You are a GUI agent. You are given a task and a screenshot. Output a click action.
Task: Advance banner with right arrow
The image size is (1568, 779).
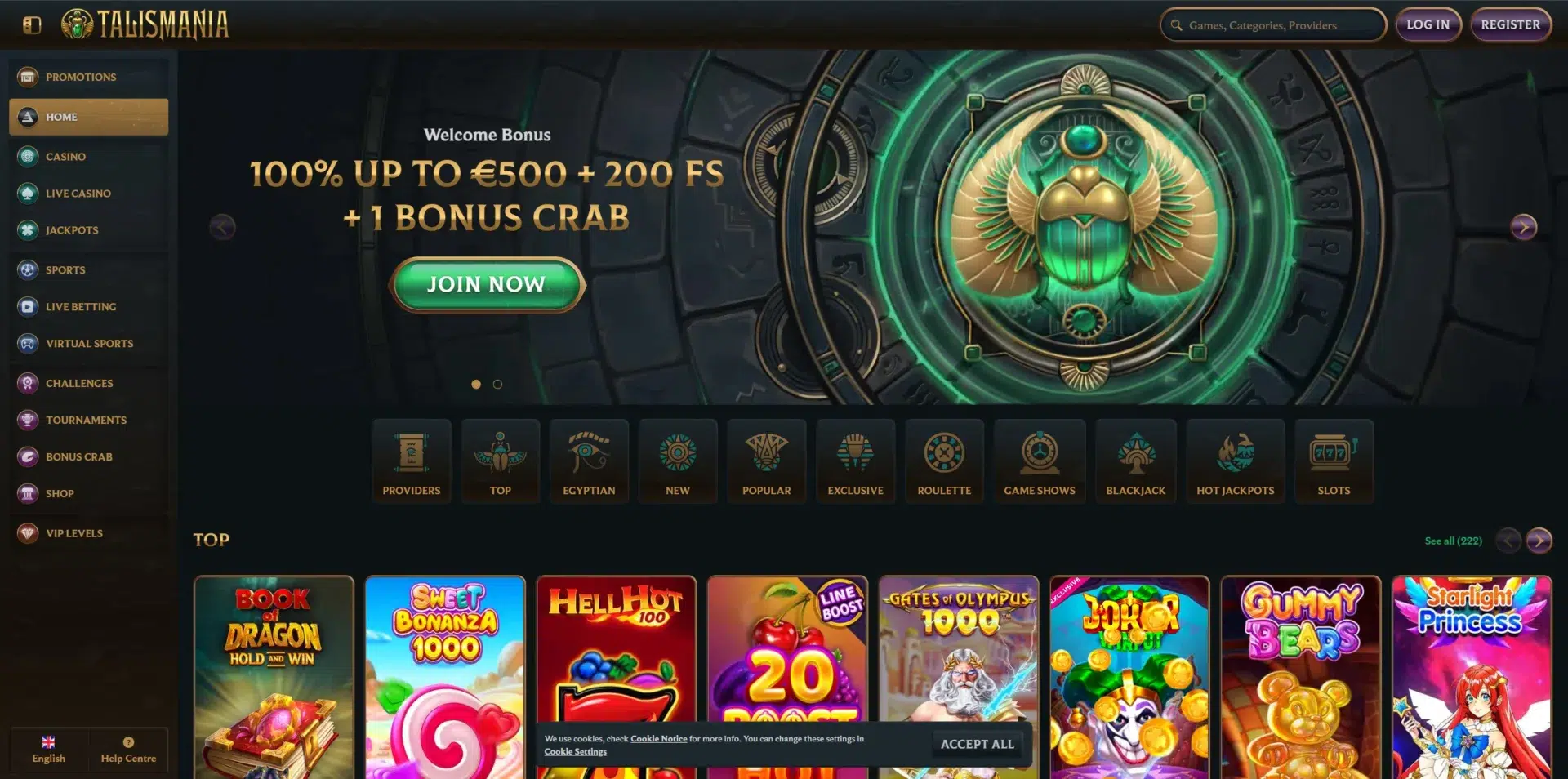point(1523,227)
